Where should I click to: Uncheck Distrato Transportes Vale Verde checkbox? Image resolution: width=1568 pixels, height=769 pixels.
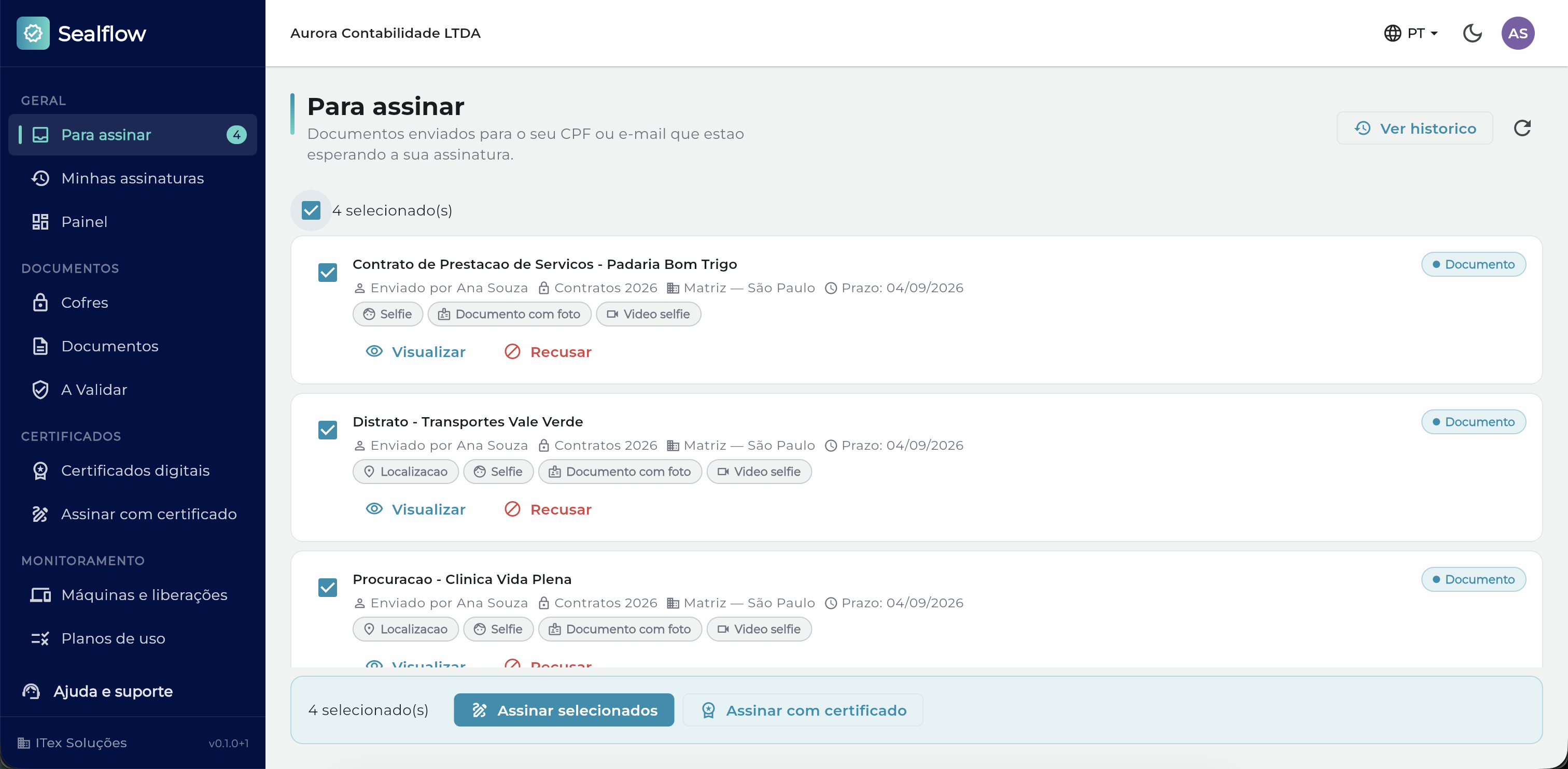[328, 430]
